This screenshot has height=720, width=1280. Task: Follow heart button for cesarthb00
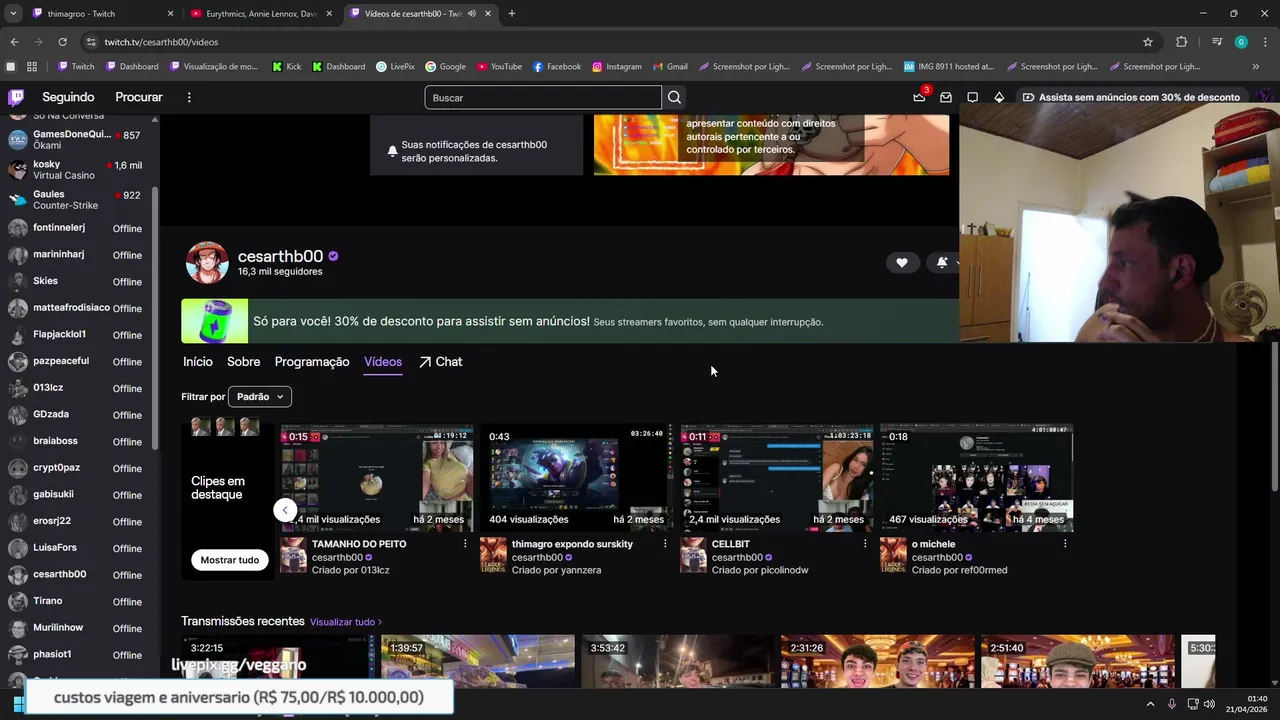[x=902, y=262]
